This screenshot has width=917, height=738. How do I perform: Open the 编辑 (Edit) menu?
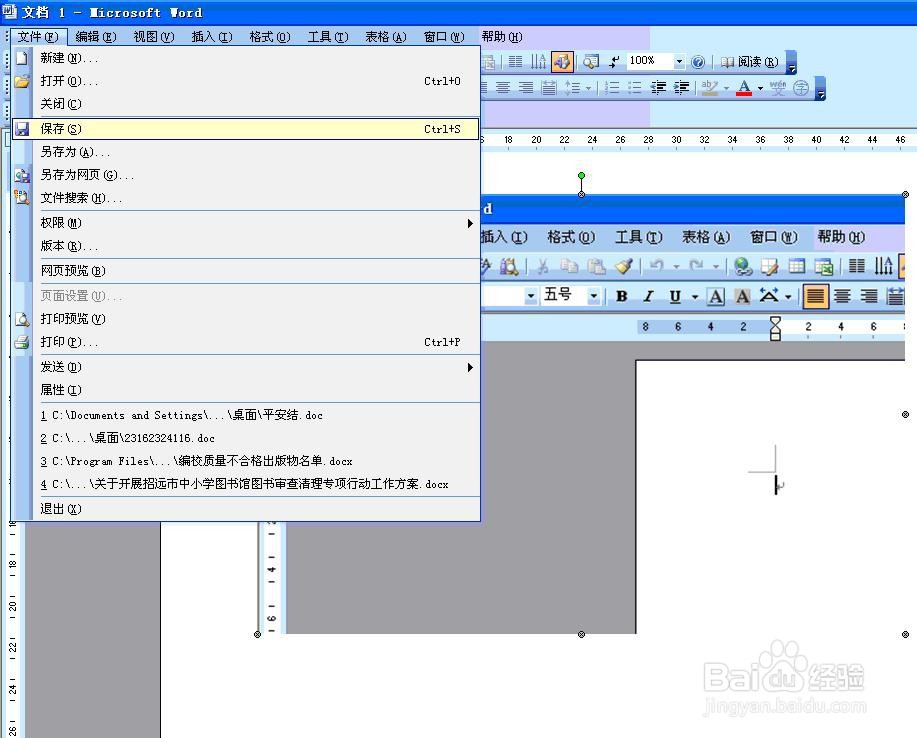[x=96, y=37]
